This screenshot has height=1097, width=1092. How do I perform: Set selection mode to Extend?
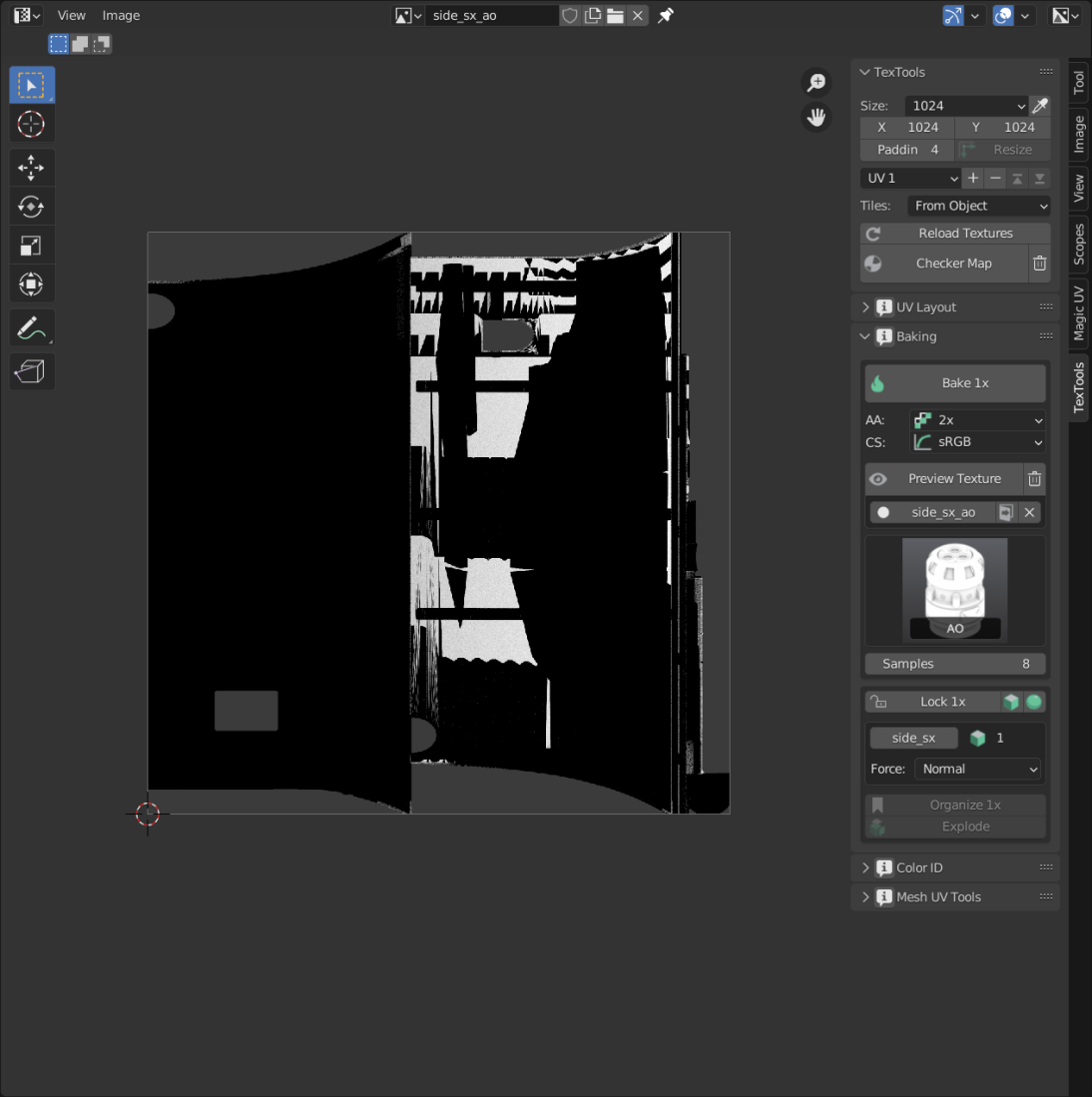pos(81,44)
